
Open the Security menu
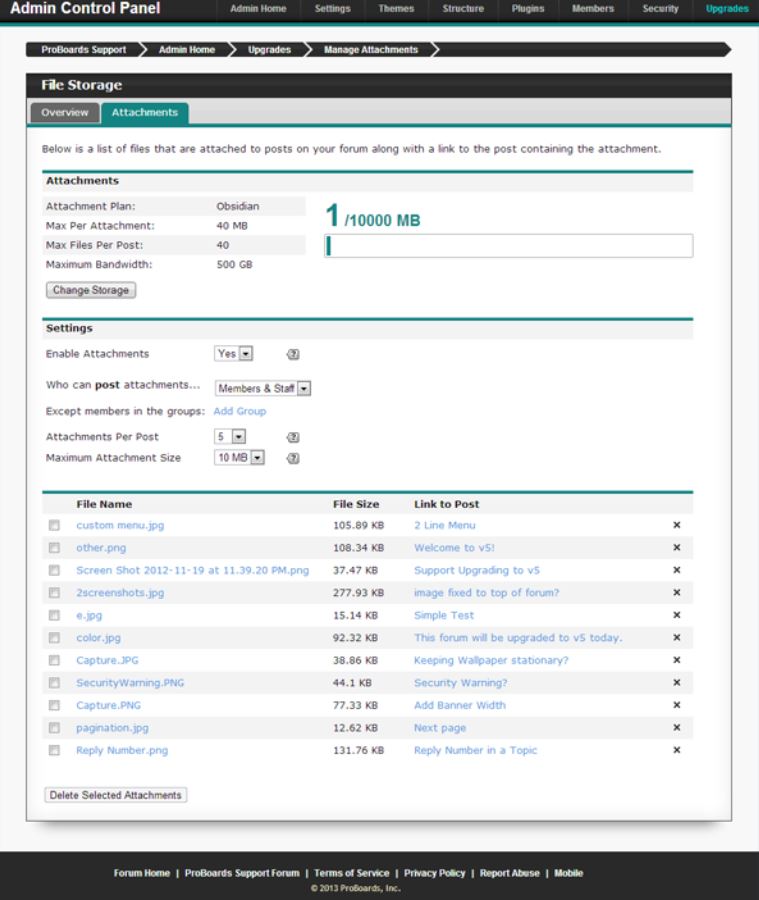[x=660, y=9]
